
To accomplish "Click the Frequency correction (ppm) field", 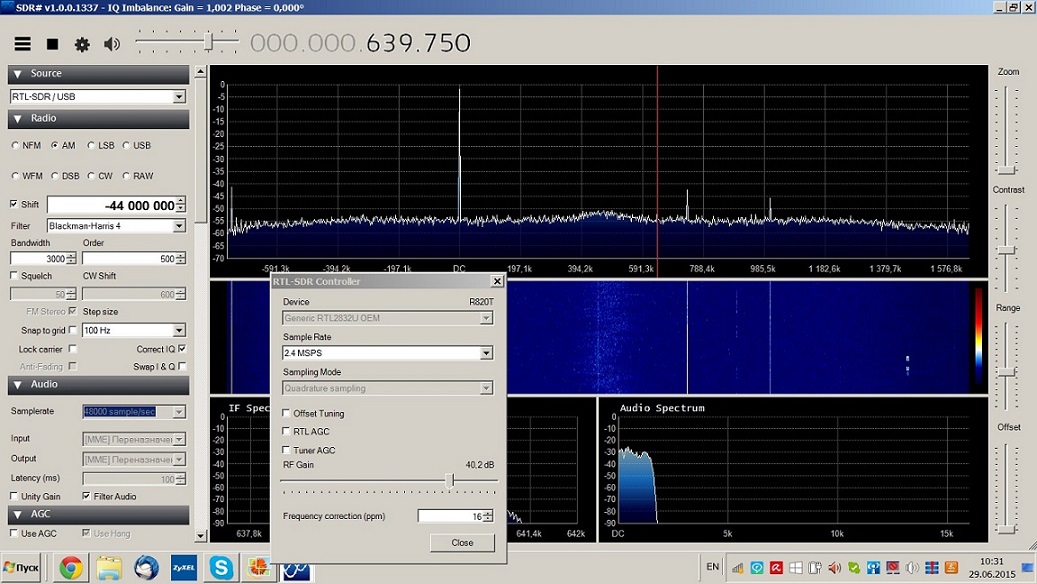I will click(450, 517).
